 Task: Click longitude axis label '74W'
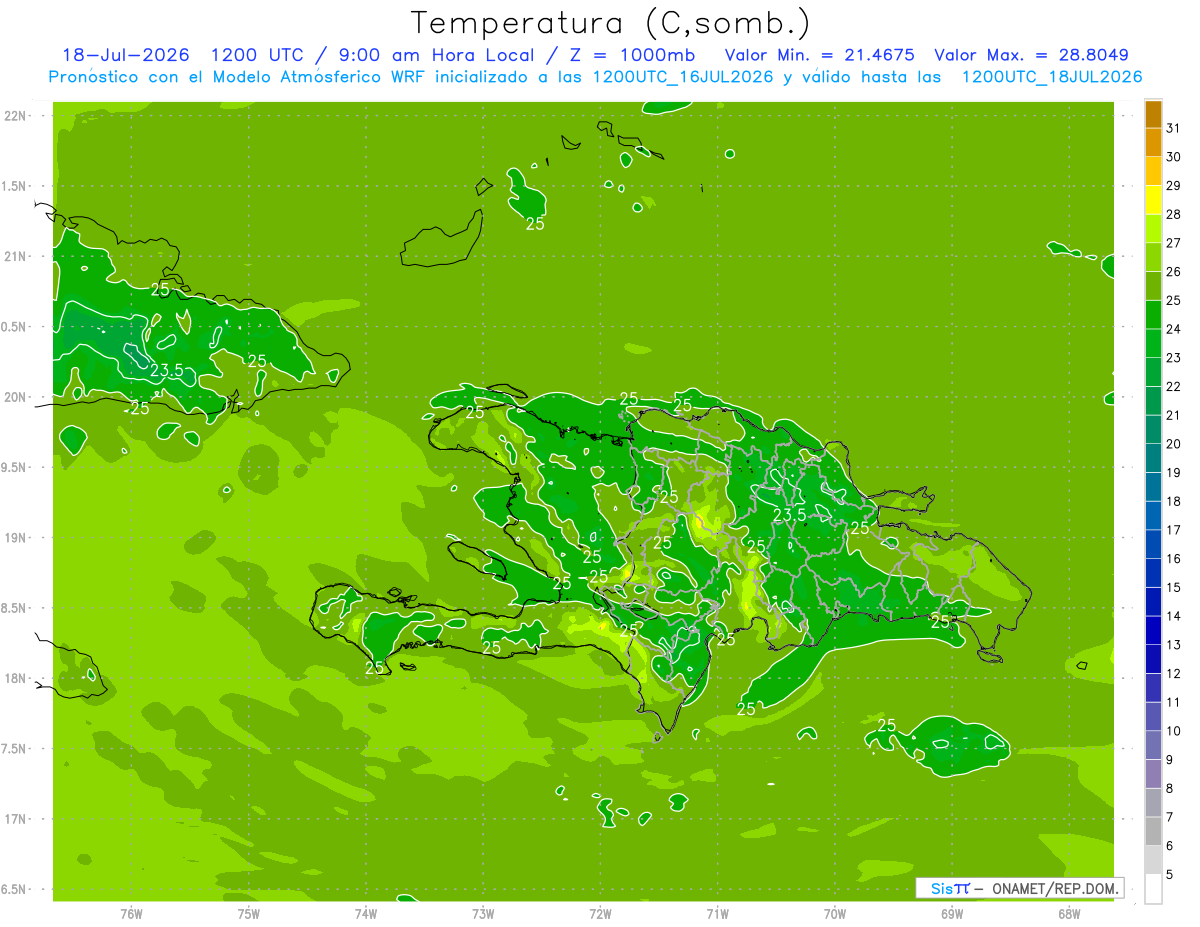coord(366,913)
